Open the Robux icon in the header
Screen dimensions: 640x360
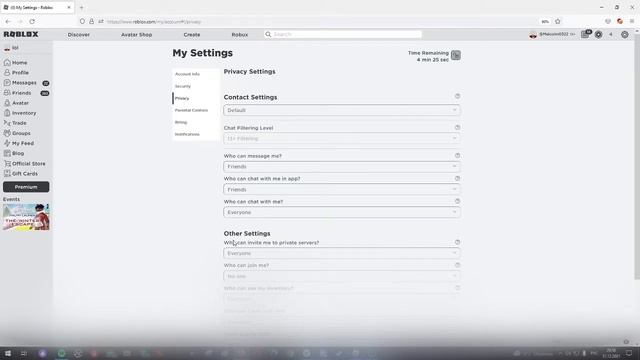point(599,35)
